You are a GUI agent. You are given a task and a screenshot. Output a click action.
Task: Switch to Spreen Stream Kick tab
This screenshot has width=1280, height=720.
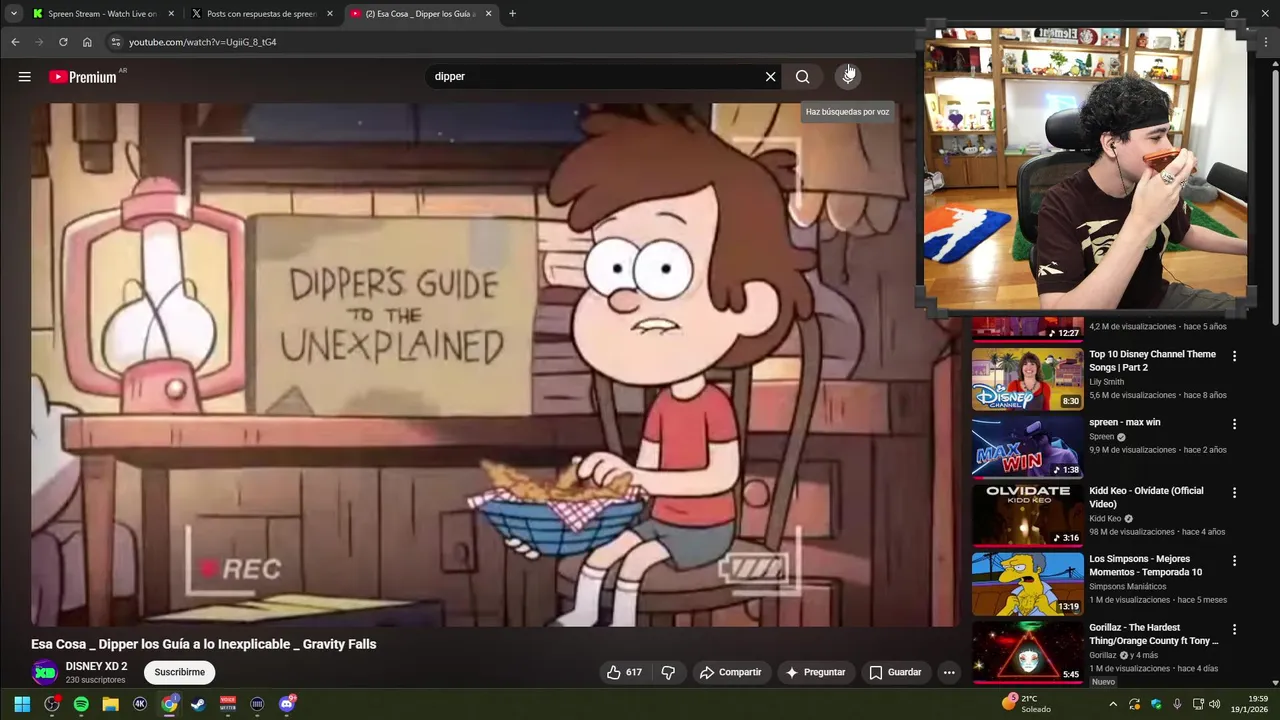(102, 14)
